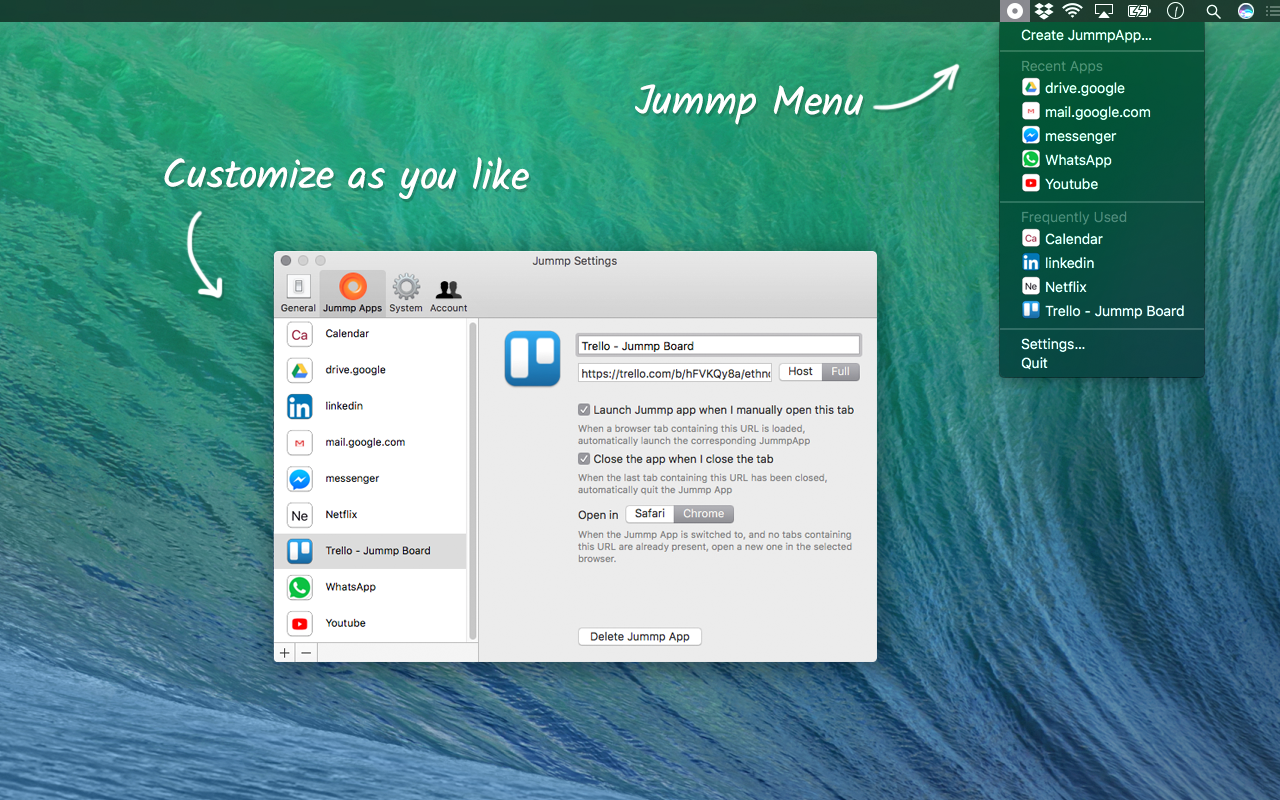Click the WhatsApp icon in settings list

pos(300,587)
